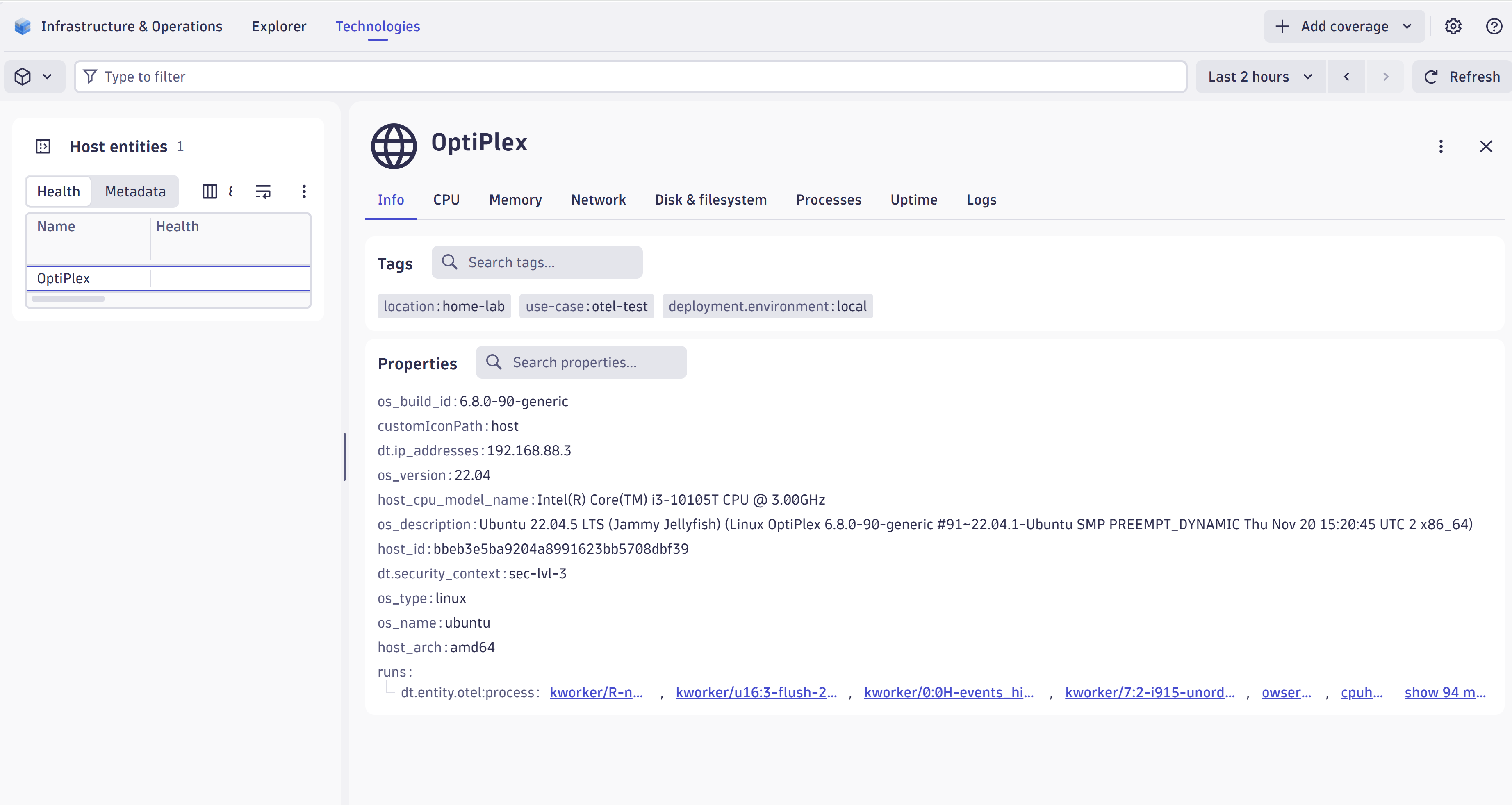Open the Add coverage dropdown arrow

pyautogui.click(x=1407, y=26)
